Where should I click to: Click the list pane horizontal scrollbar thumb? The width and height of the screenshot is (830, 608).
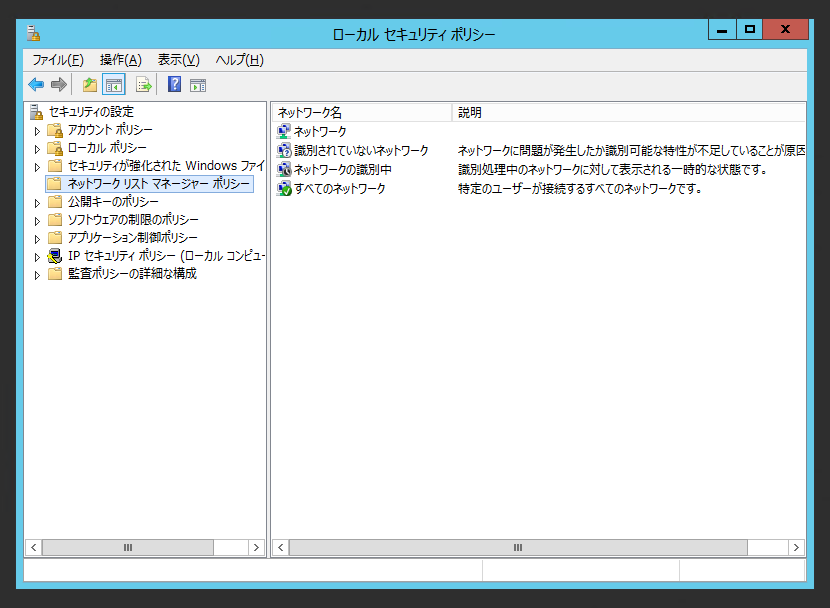click(518, 547)
